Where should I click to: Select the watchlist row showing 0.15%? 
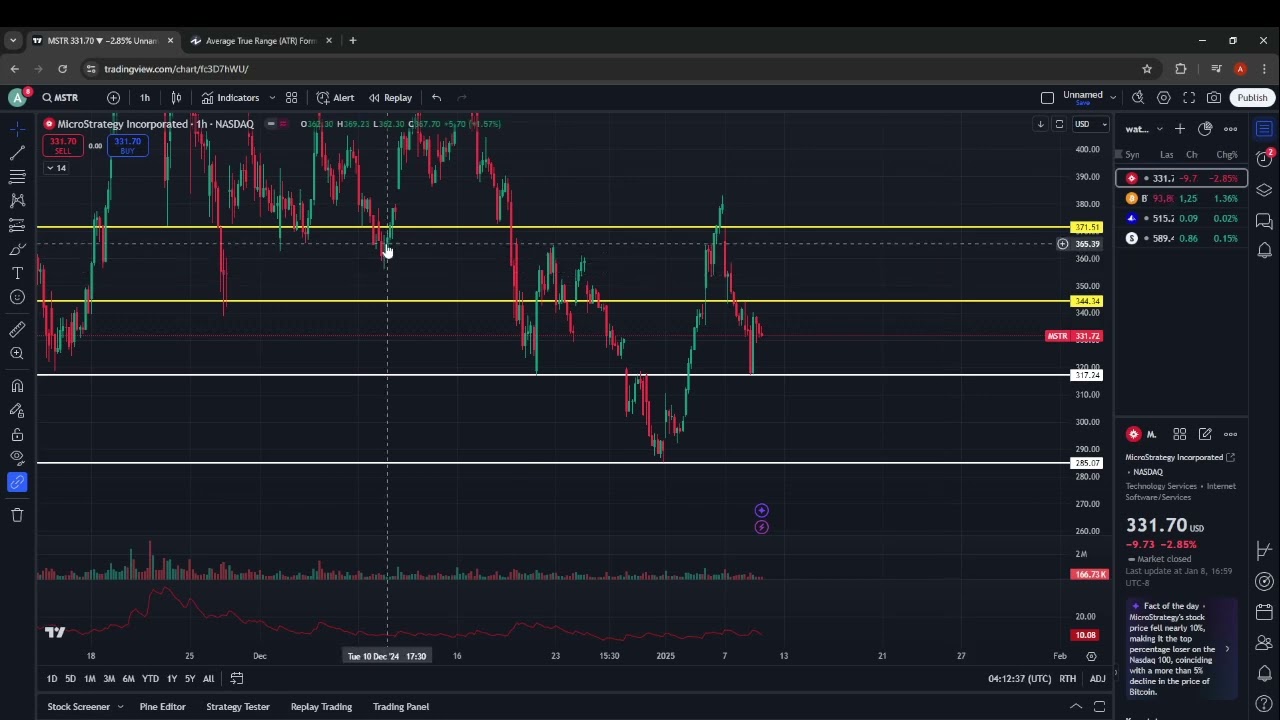tap(1182, 238)
